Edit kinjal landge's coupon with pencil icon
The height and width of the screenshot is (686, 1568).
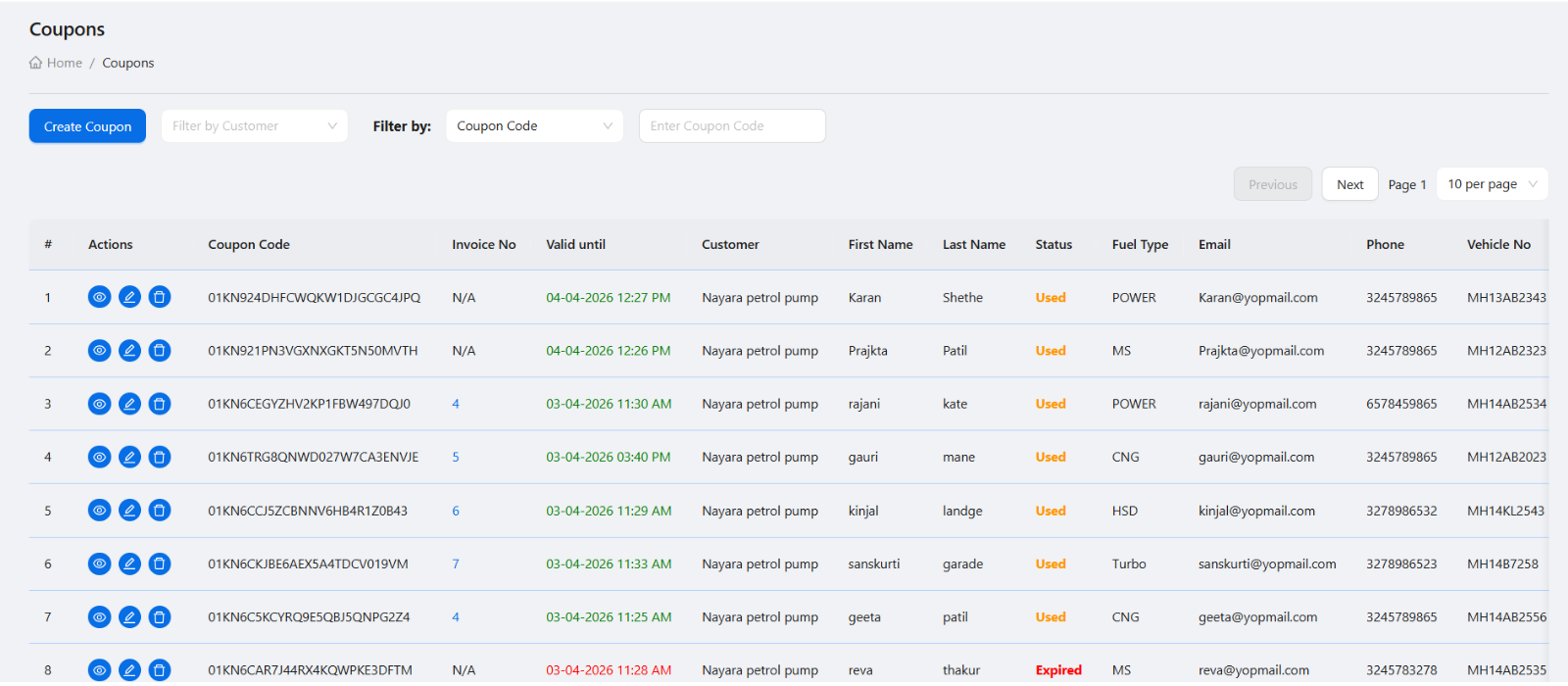point(129,510)
